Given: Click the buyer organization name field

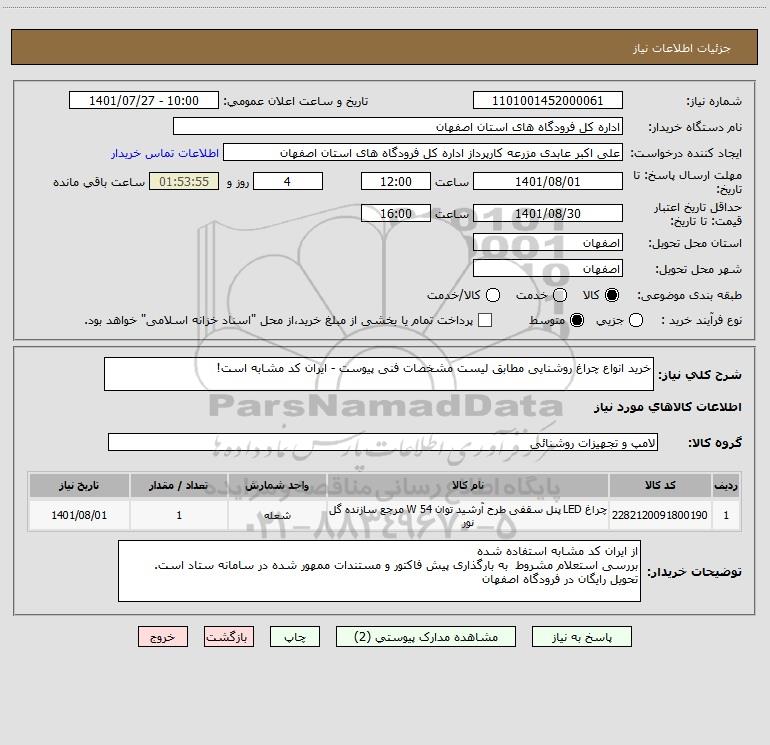Looking at the screenshot, I should click(x=398, y=127).
